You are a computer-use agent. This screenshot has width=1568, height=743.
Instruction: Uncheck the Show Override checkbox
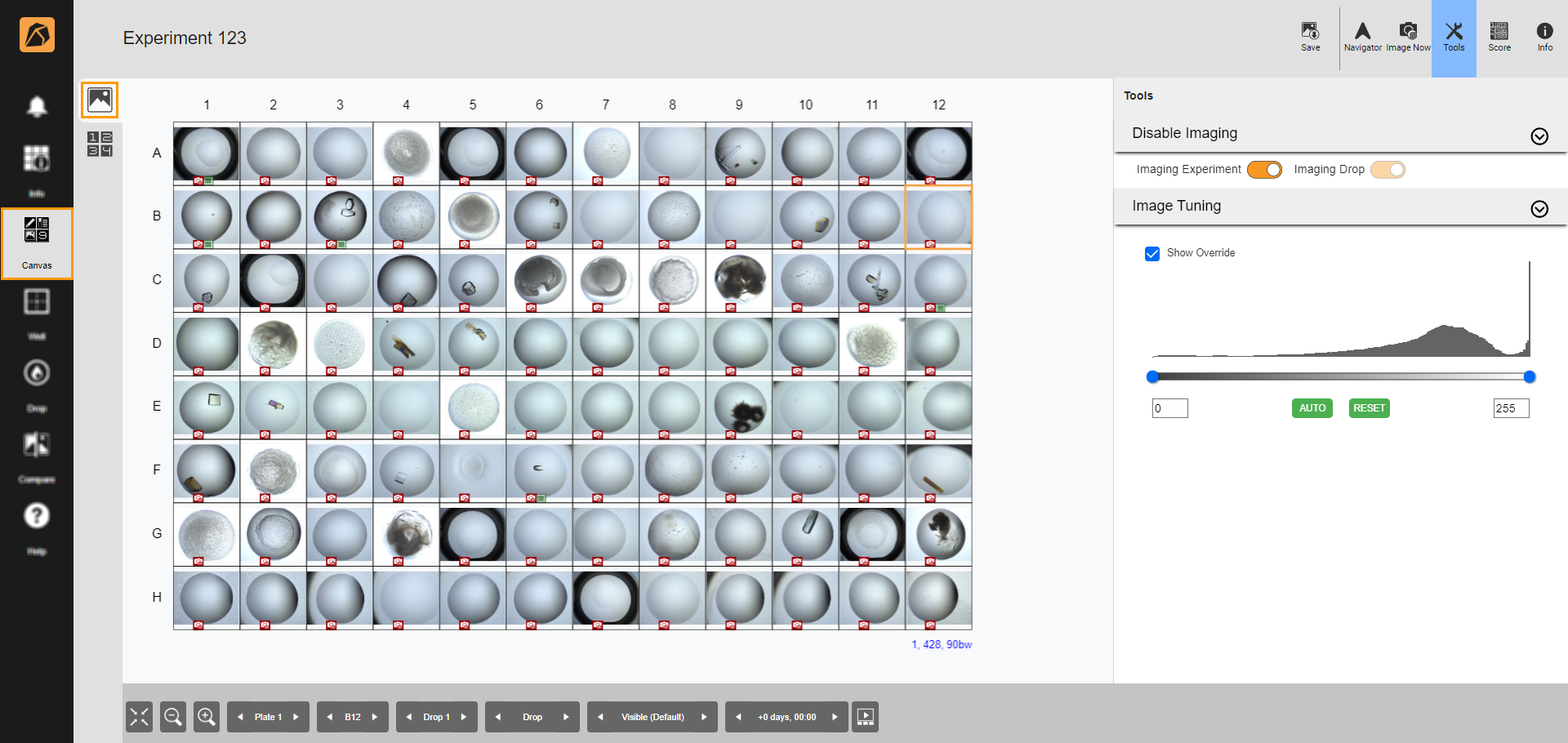pos(1152,253)
